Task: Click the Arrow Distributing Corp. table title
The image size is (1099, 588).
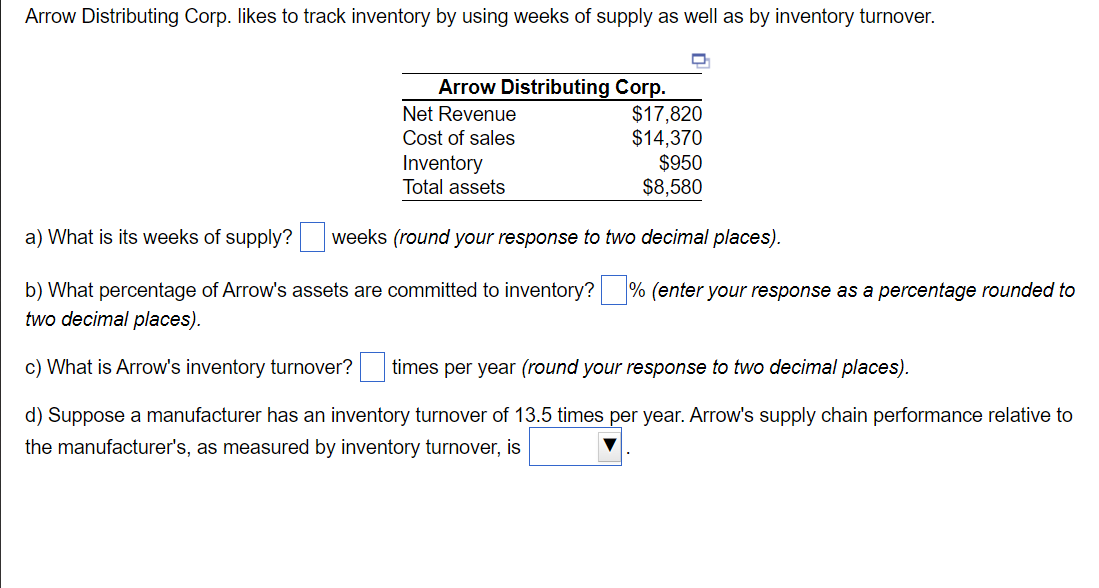Action: [x=551, y=87]
